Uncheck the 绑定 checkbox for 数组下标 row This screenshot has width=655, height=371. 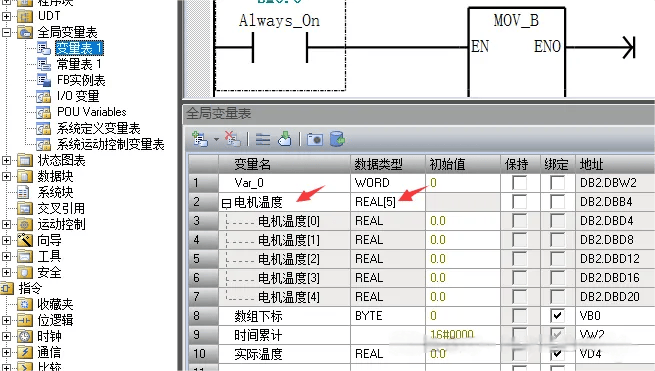pos(557,315)
